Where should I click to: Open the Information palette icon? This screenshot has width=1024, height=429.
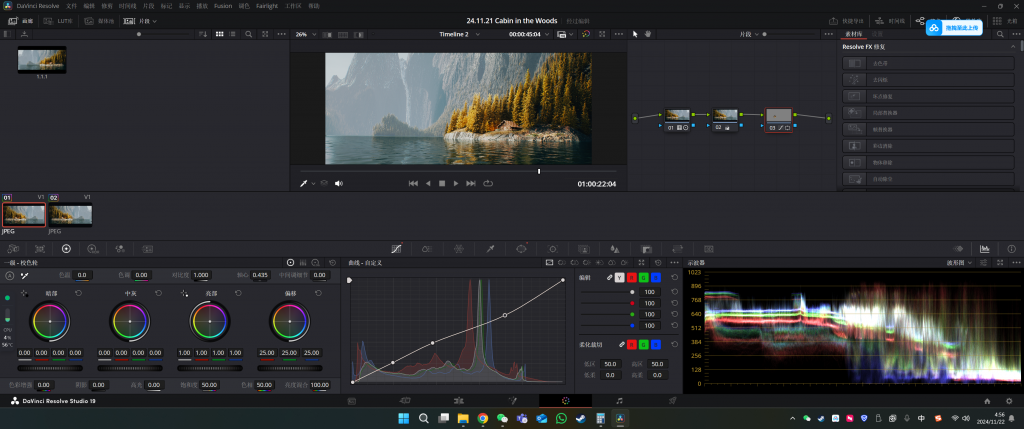pos(1009,248)
